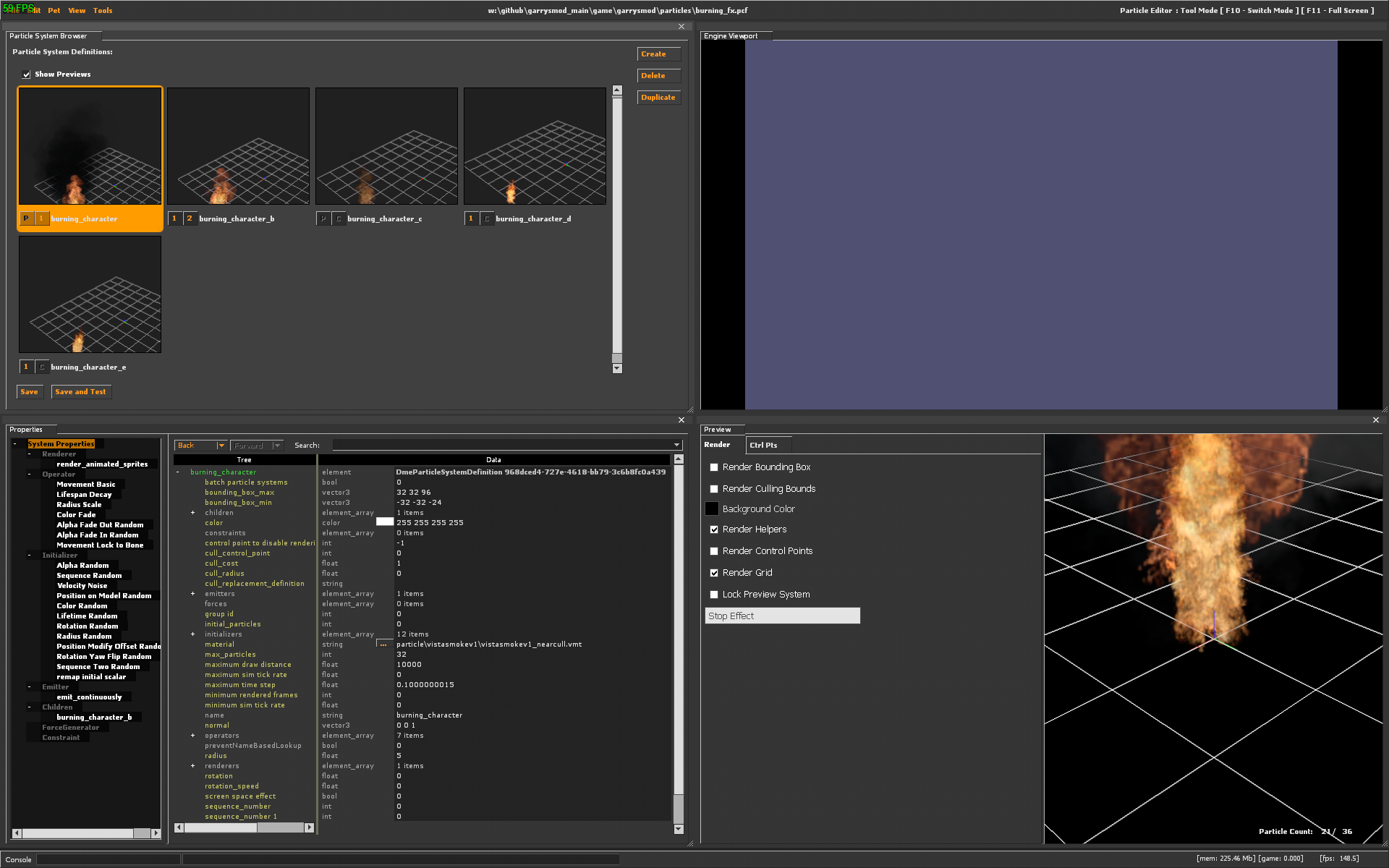Click the Background Color swatch
Viewport: 1389px width, 868px height.
[x=712, y=509]
